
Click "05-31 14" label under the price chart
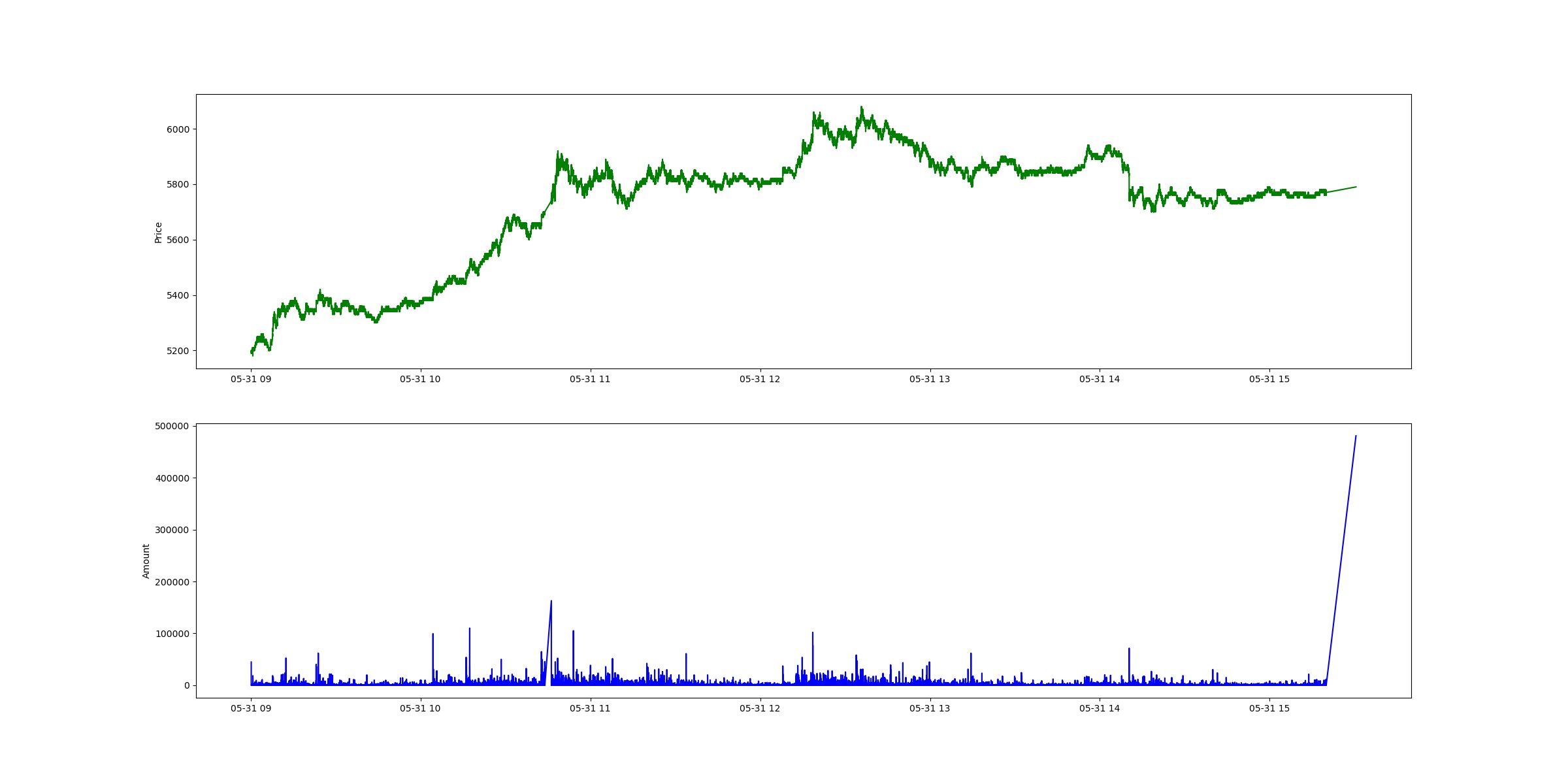coord(1100,379)
